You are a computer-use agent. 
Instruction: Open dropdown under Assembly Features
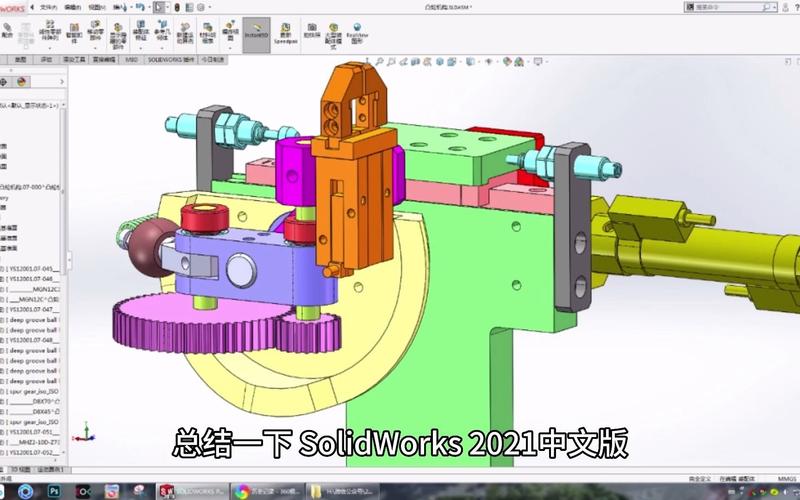(x=141, y=48)
